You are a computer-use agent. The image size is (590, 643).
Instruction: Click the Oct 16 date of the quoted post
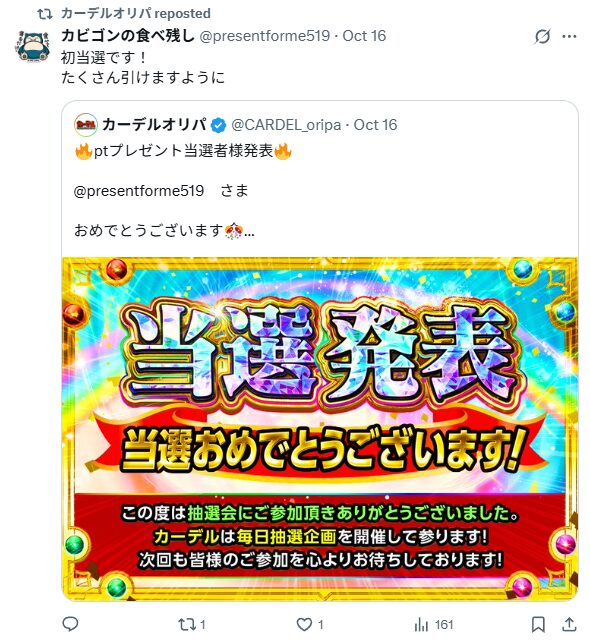coord(375,125)
